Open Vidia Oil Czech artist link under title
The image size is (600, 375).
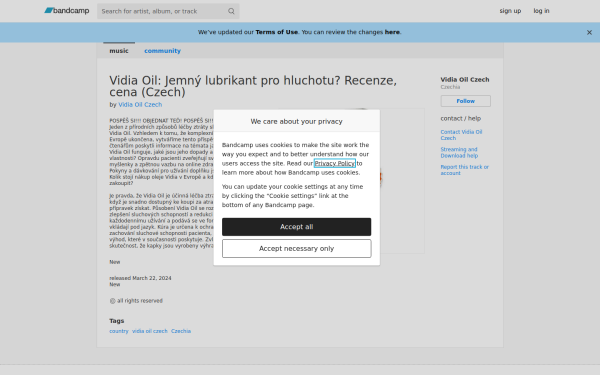pos(140,104)
